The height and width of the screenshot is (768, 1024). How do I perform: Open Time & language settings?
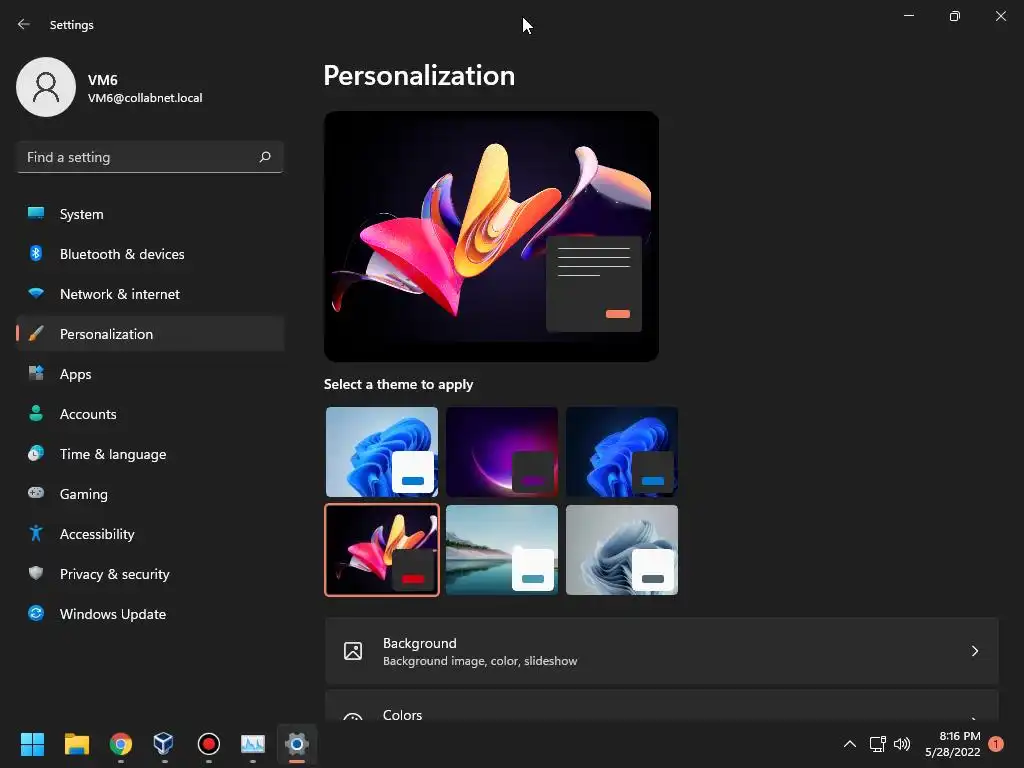(x=150, y=453)
